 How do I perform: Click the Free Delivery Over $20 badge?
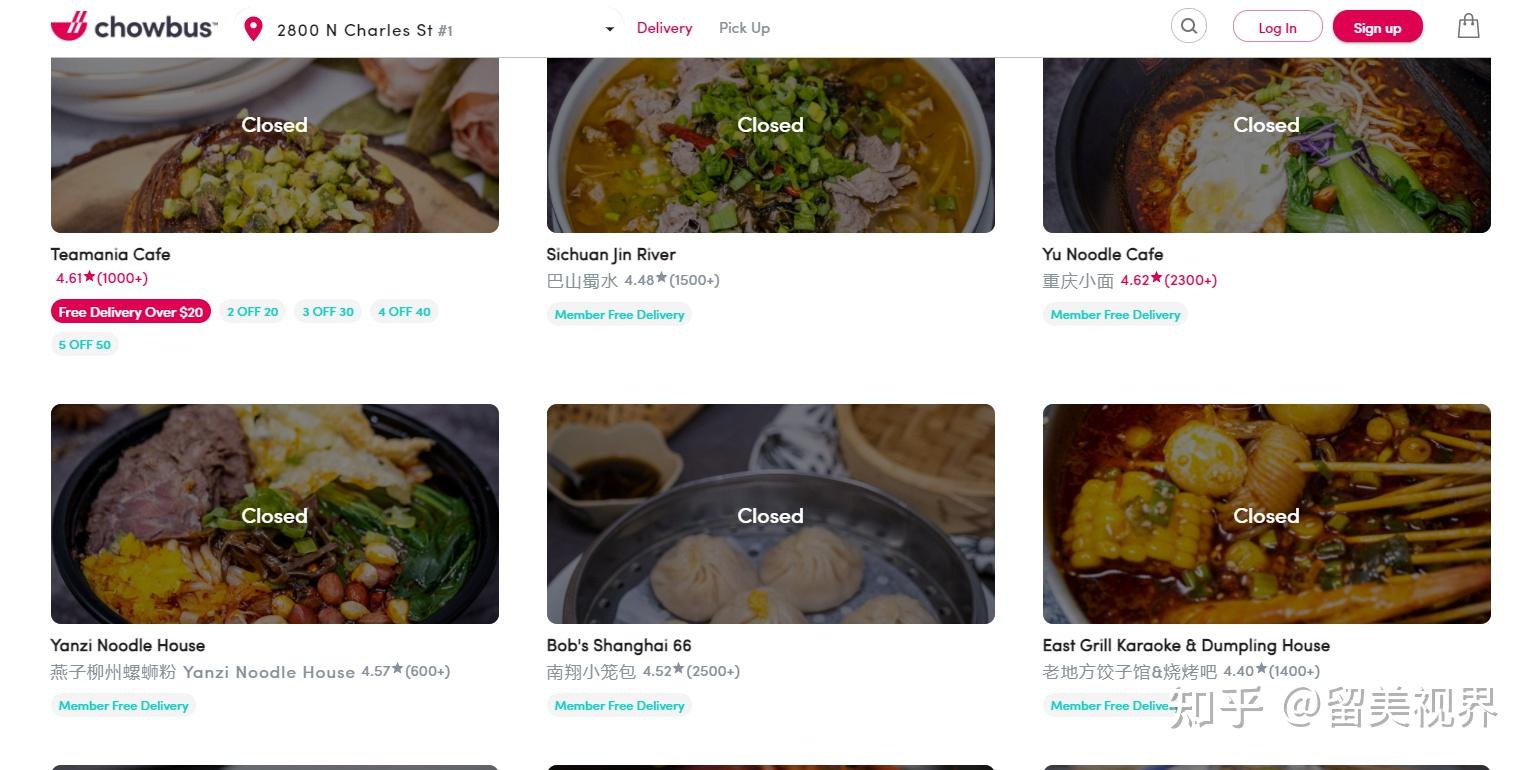[130, 312]
